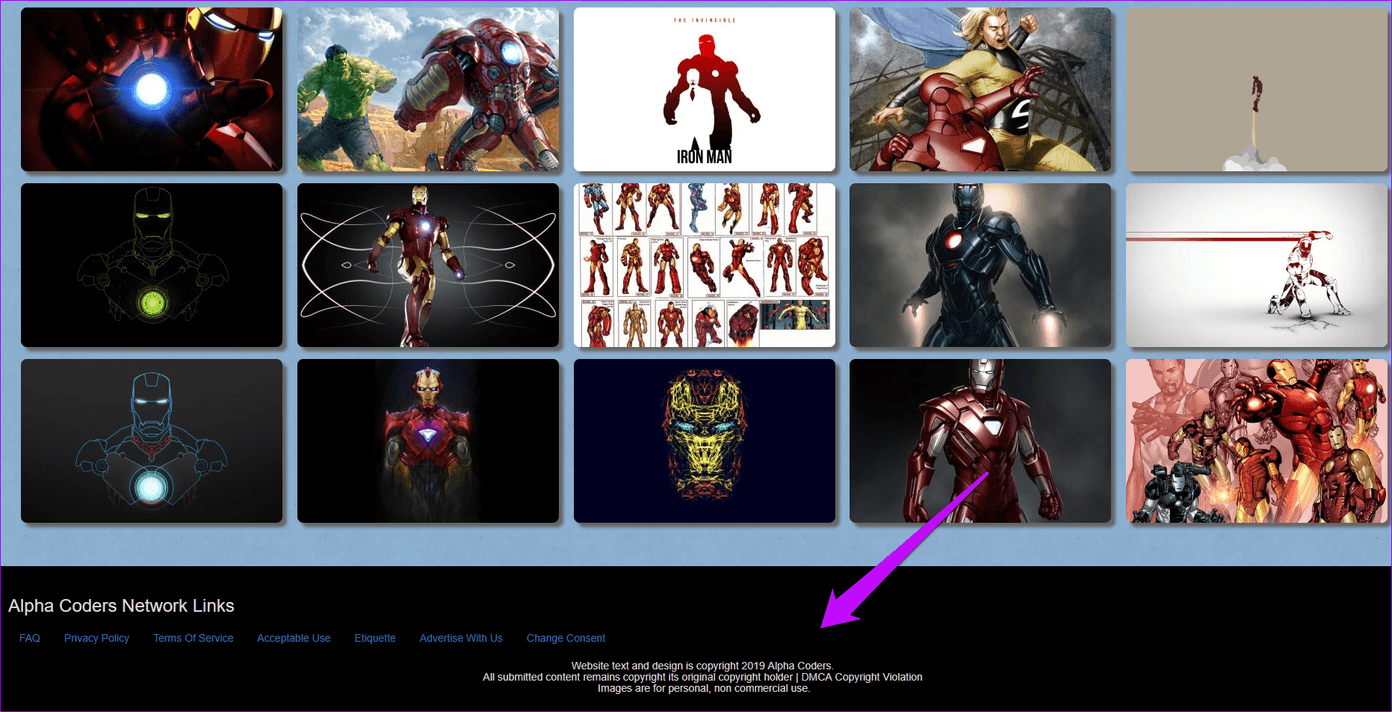Open the Terms Of Service link
The width and height of the screenshot is (1392, 712).
click(193, 638)
